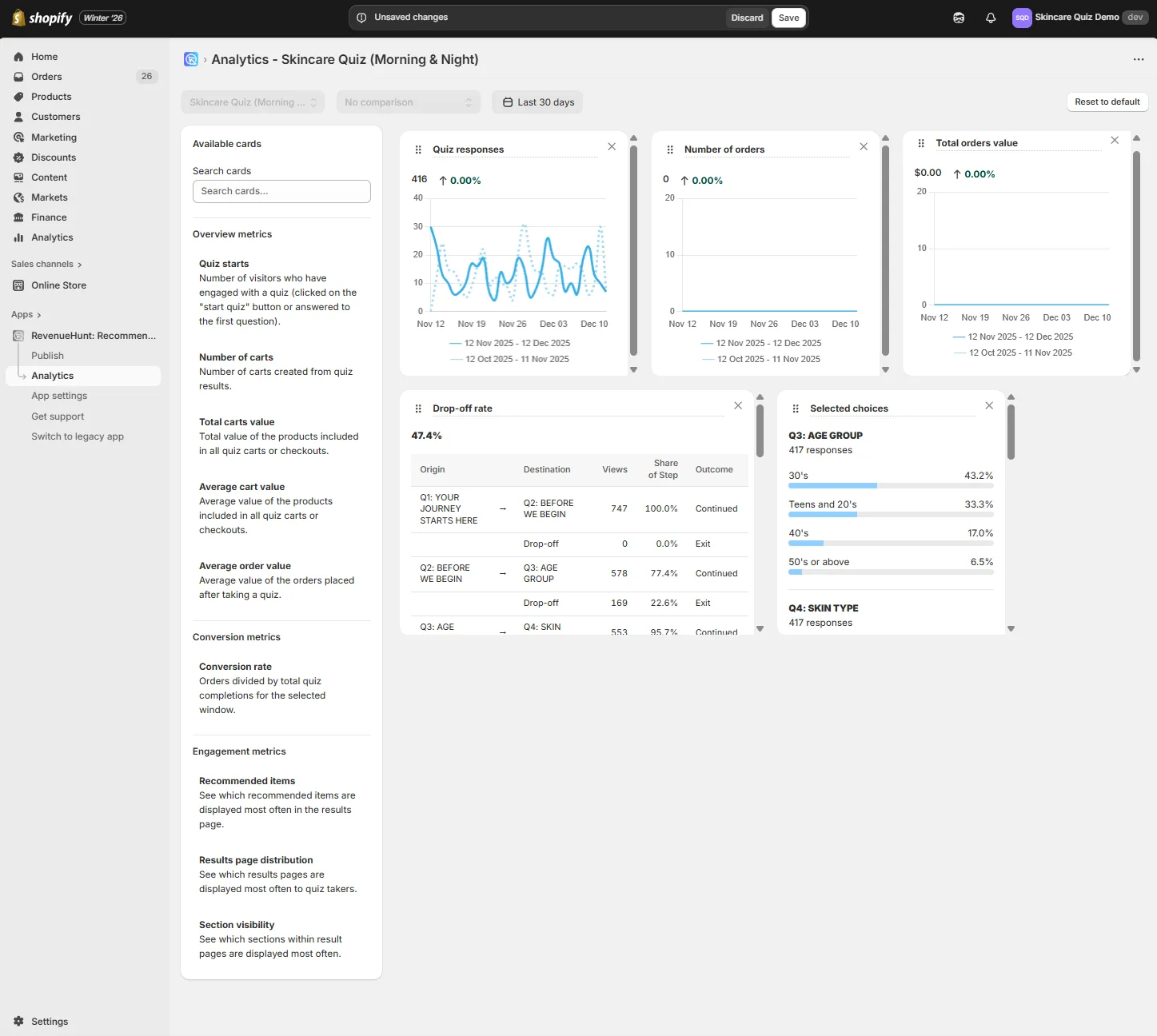Click scroll up arrow on Total orders value card
Image resolution: width=1157 pixels, height=1036 pixels.
(1137, 138)
